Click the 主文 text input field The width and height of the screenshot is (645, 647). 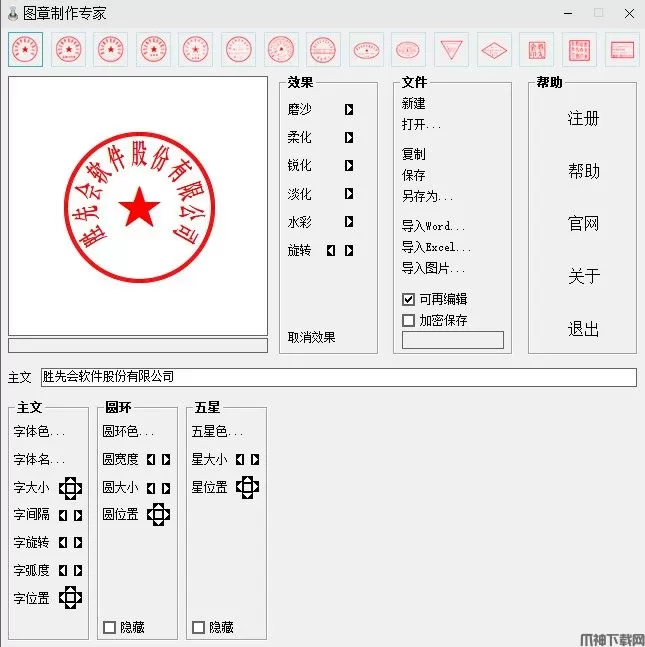pos(339,377)
